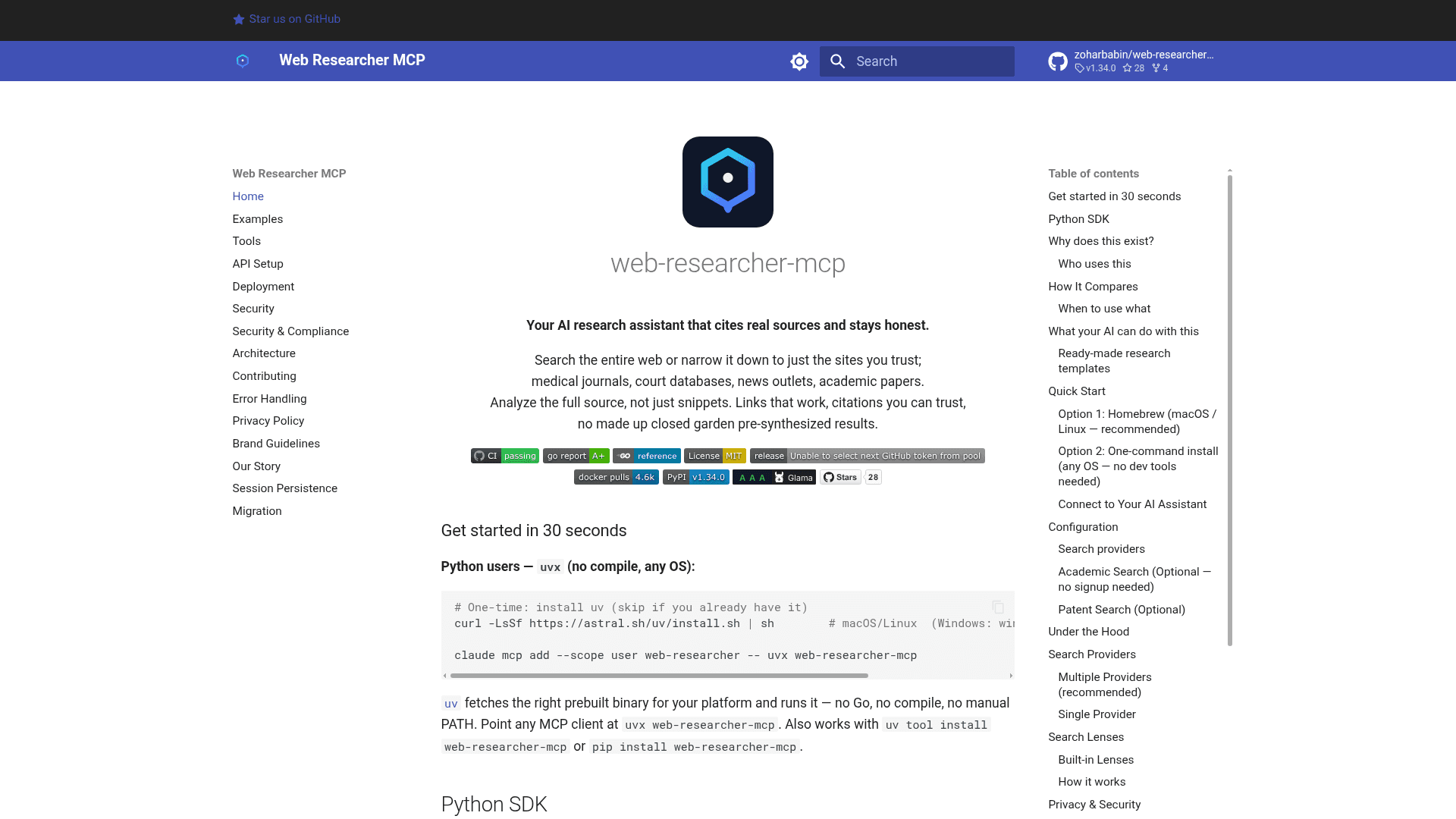Jump to When to use what section
The height and width of the screenshot is (819, 1456).
pyautogui.click(x=1104, y=309)
